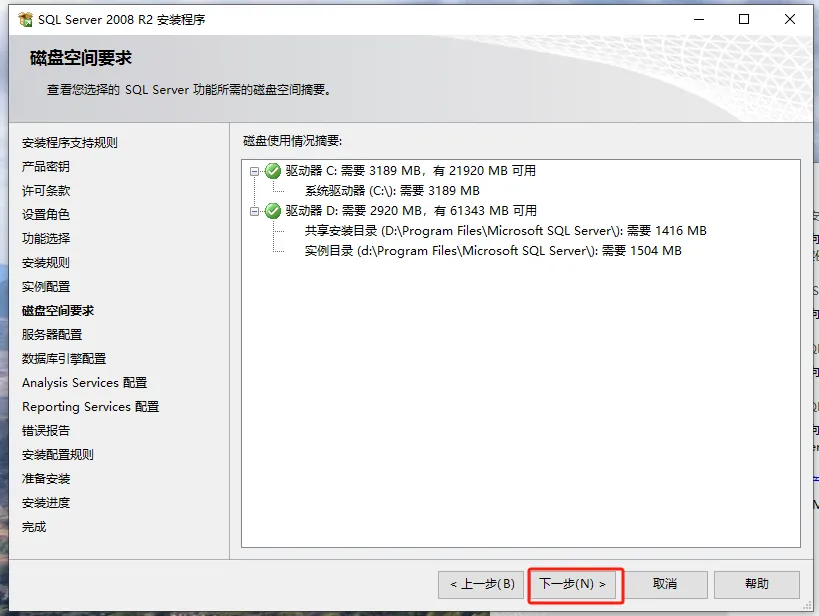The width and height of the screenshot is (819, 616).
Task: Click green checkmark icon for drive D
Action: (x=273, y=211)
